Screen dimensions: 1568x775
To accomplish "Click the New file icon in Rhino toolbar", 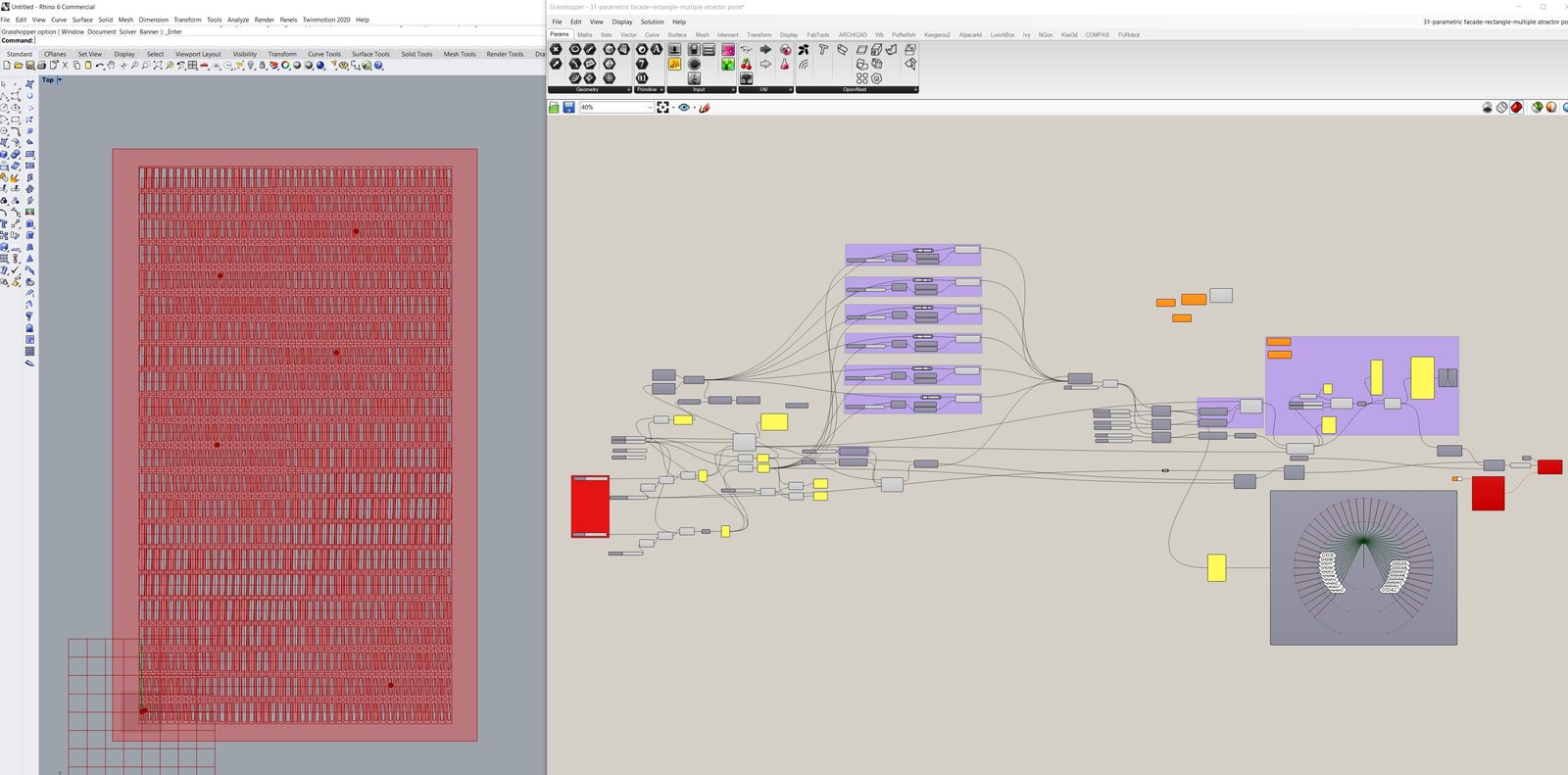I will click(7, 66).
